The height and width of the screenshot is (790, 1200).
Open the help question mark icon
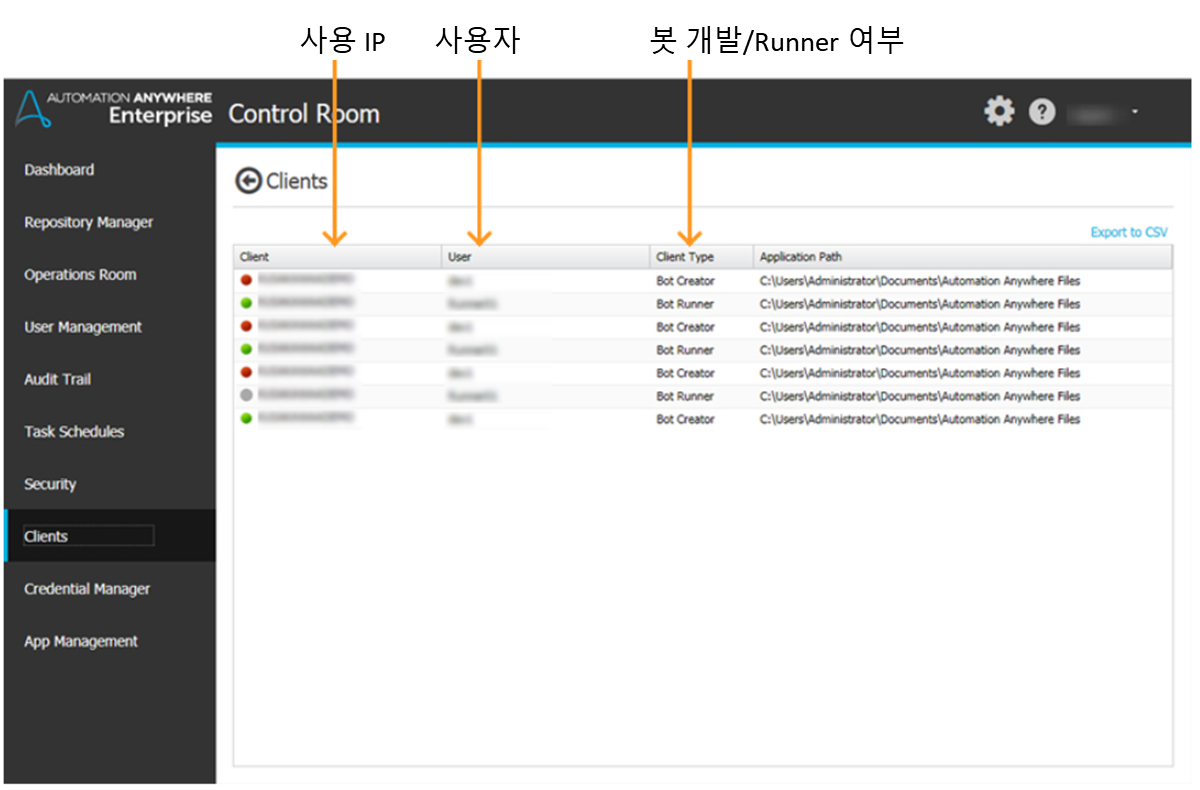[1042, 111]
